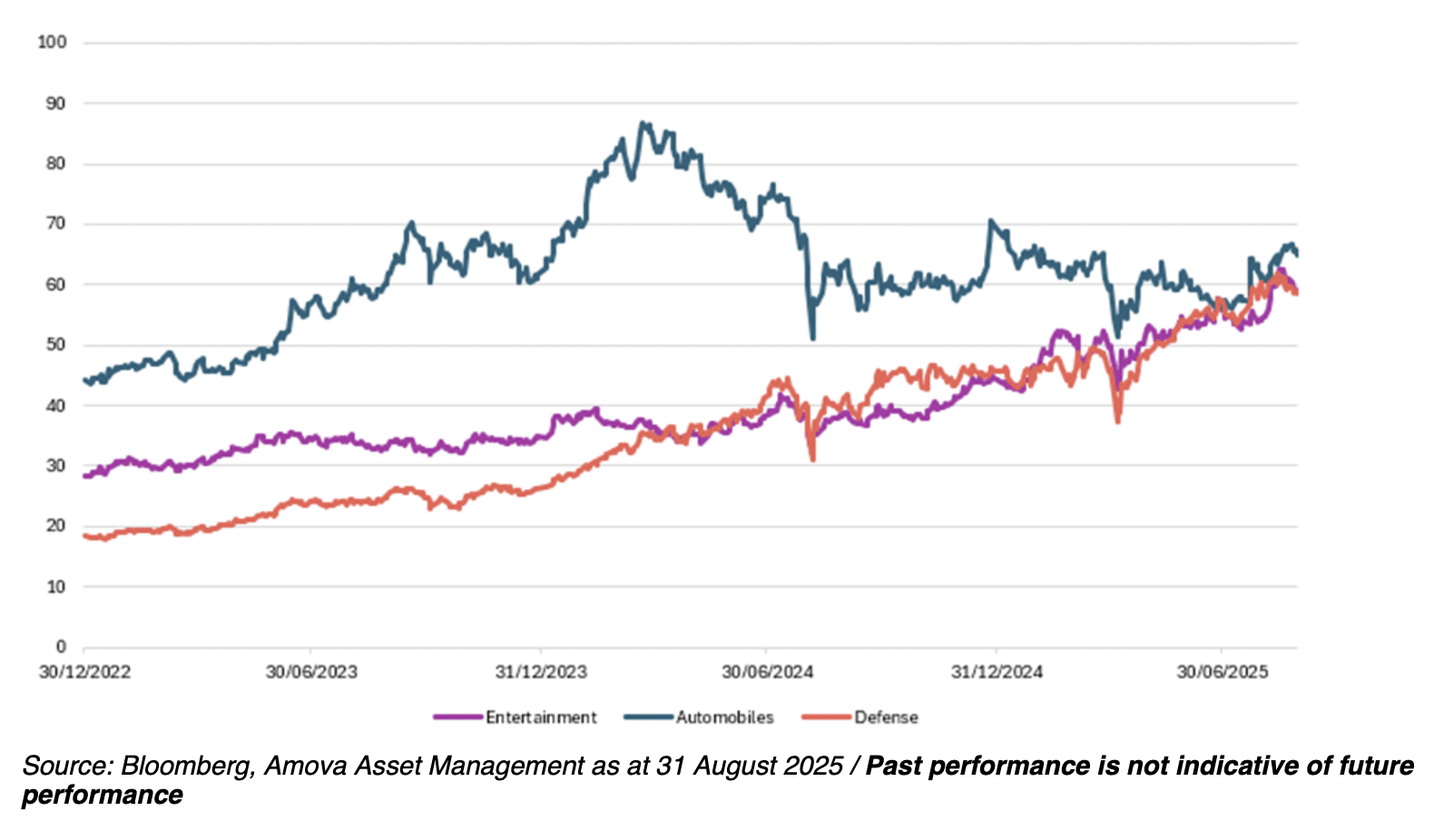
Task: Click the Defense line's lowest dip near mid-2024
Action: coord(812,459)
